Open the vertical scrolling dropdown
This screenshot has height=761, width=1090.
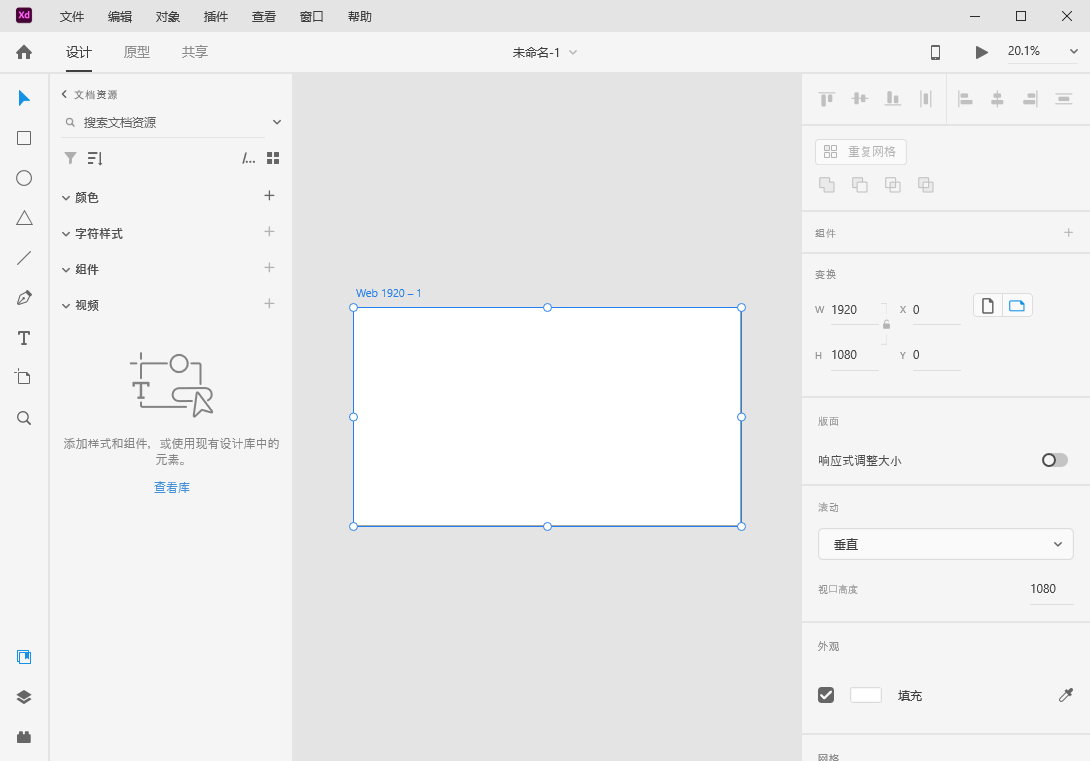(x=945, y=544)
